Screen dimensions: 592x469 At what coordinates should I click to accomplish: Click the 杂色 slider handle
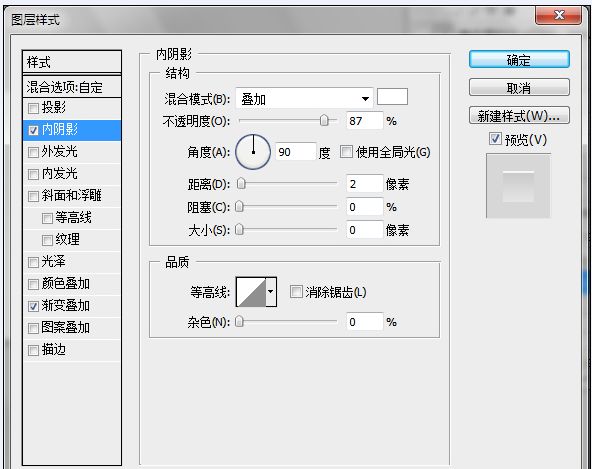[x=239, y=322]
